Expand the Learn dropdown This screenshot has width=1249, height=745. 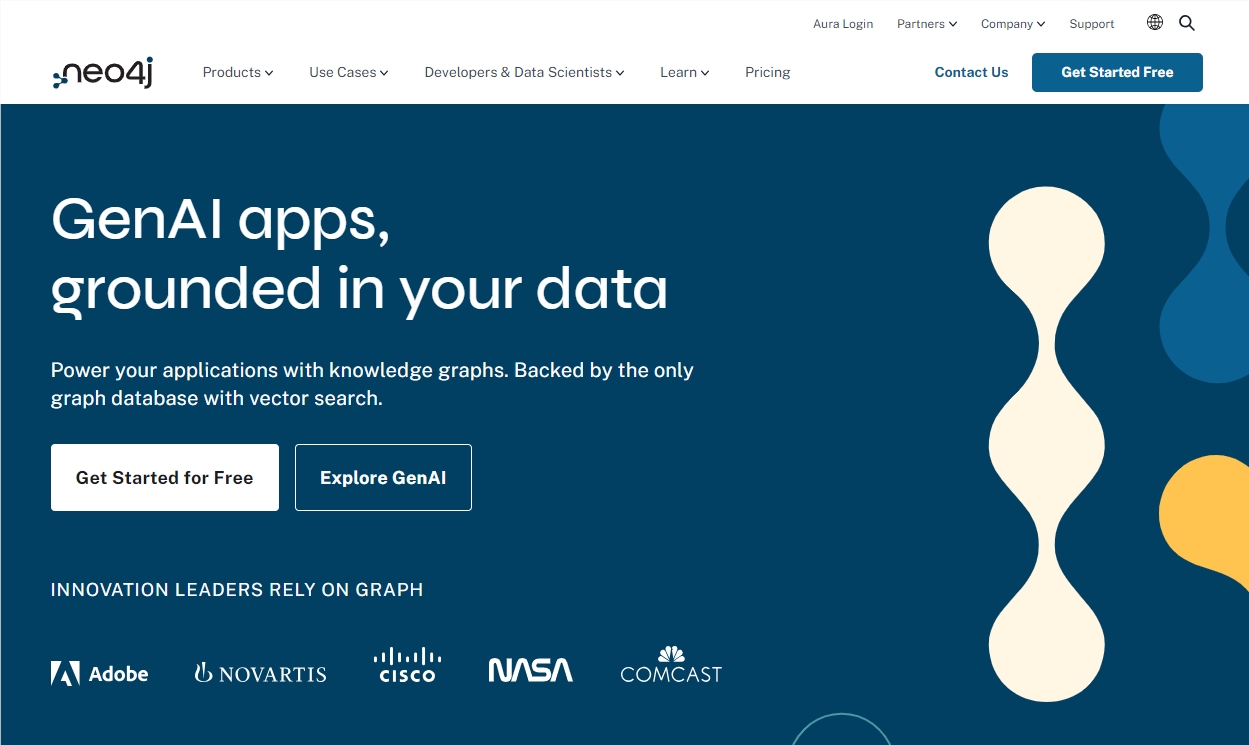(684, 72)
